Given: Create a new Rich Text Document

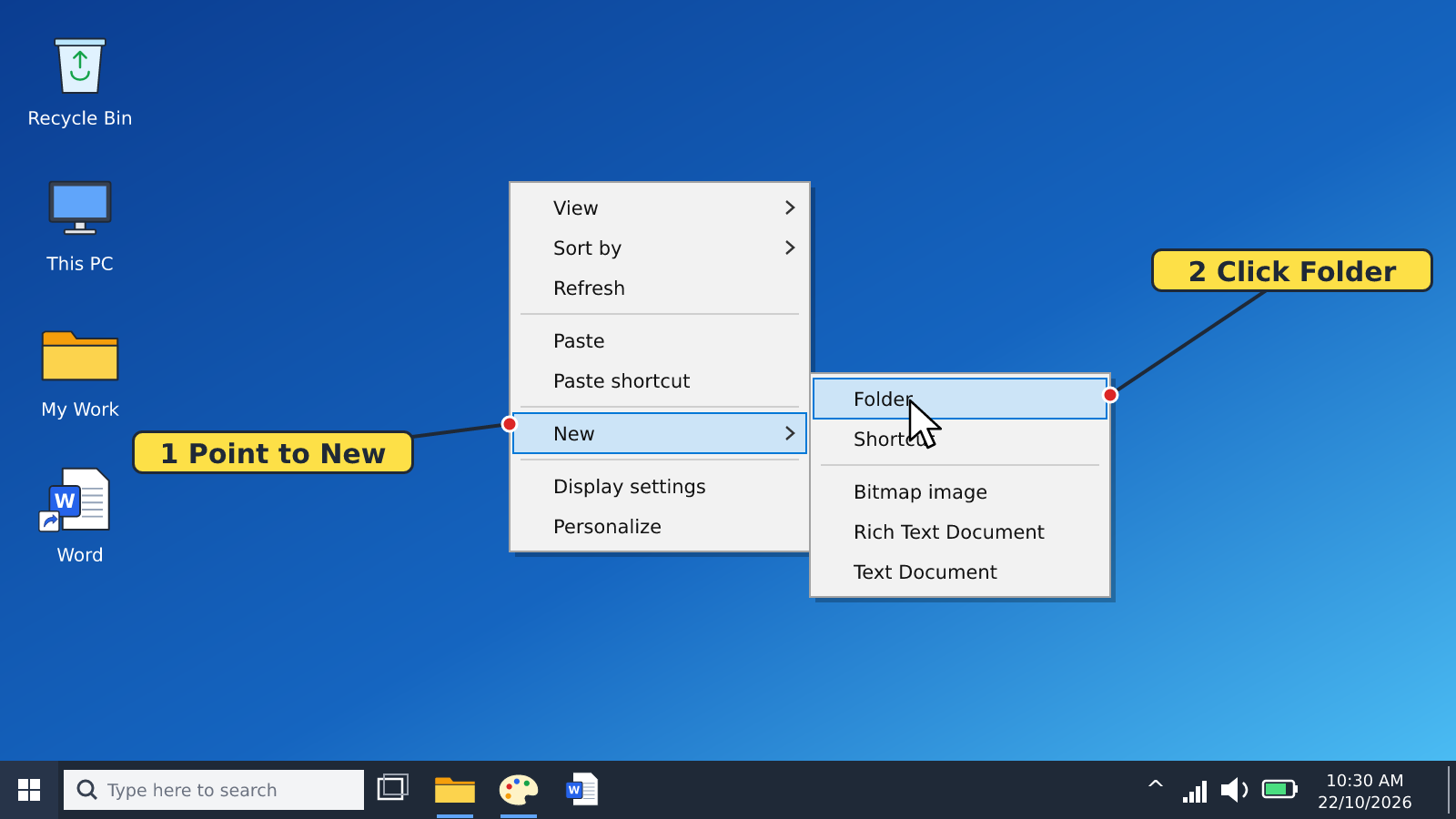Looking at the screenshot, I should point(960,531).
